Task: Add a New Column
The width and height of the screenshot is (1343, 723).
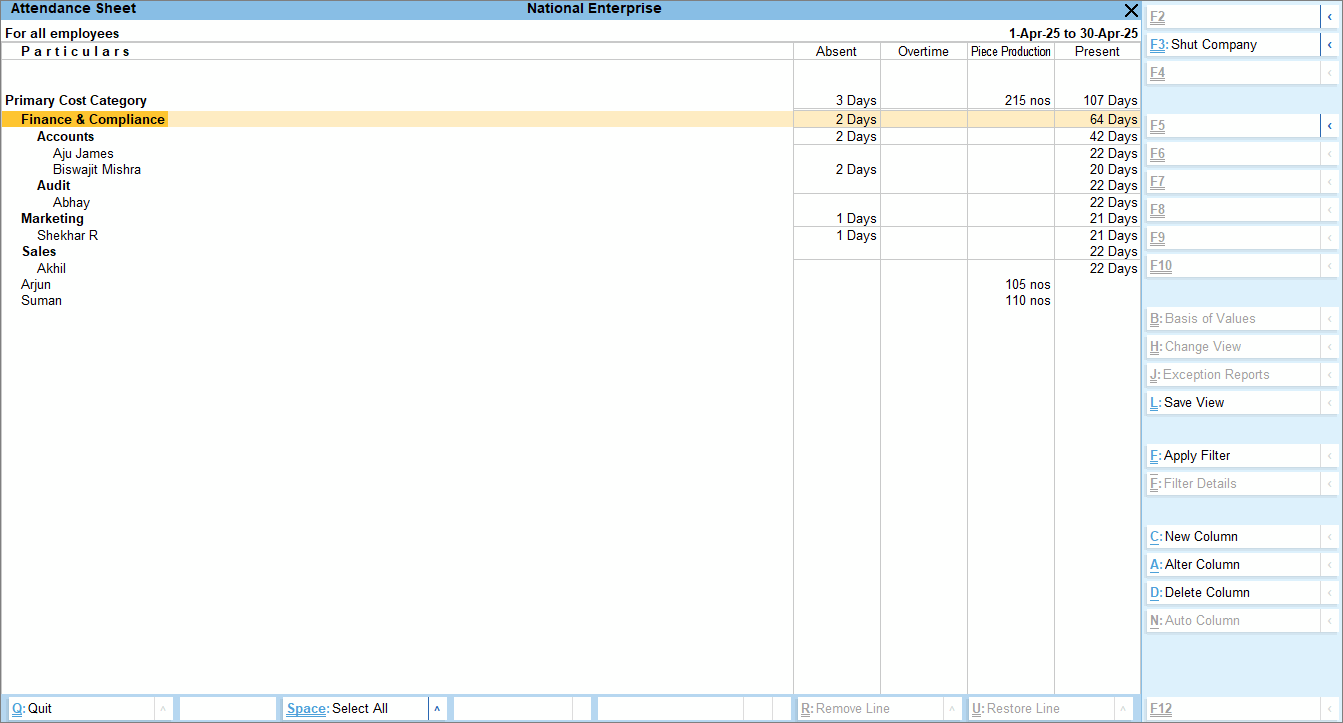Action: tap(1200, 537)
